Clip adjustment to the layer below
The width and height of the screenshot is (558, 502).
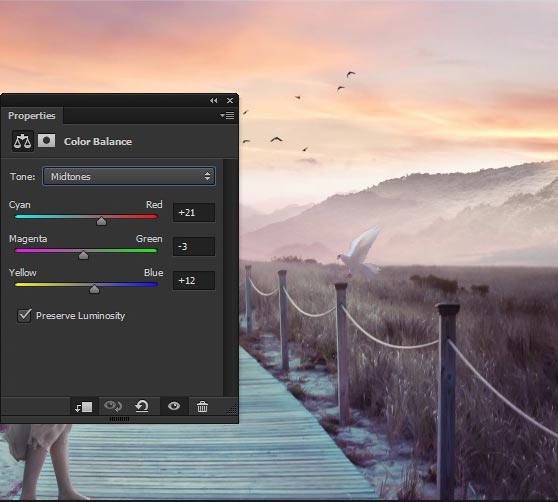click(84, 407)
